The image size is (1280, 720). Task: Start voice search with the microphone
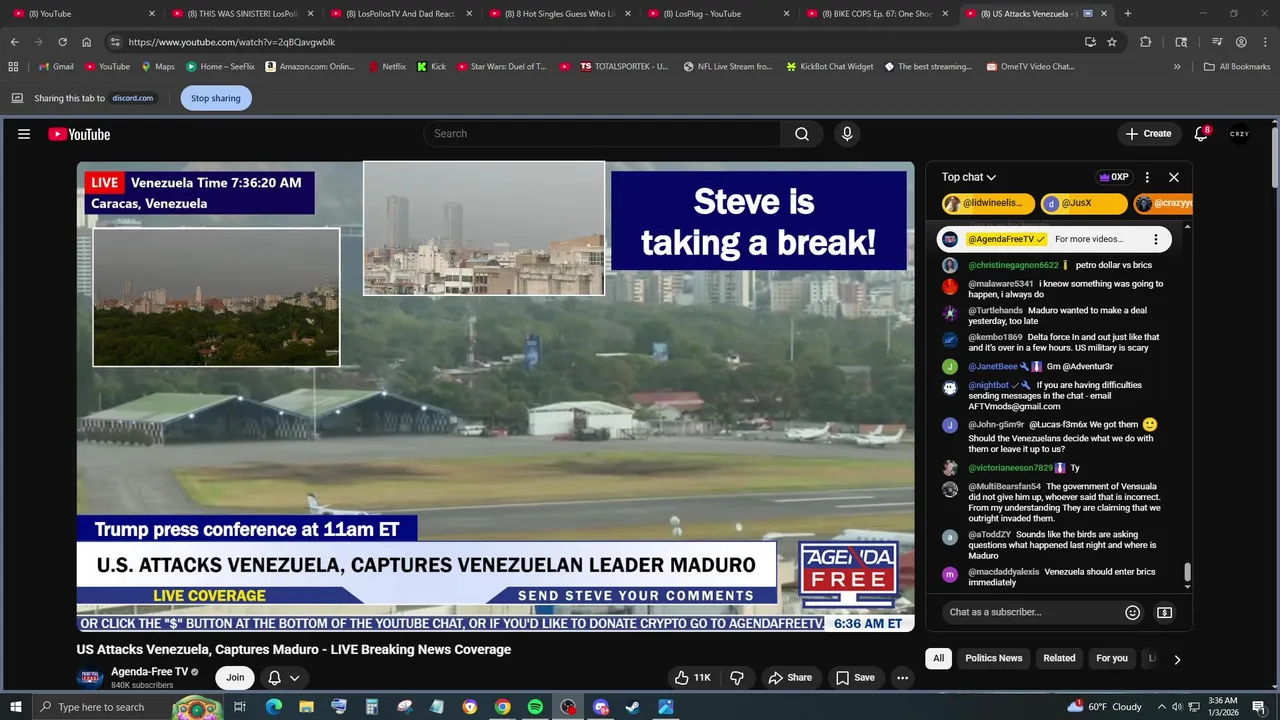(x=847, y=134)
